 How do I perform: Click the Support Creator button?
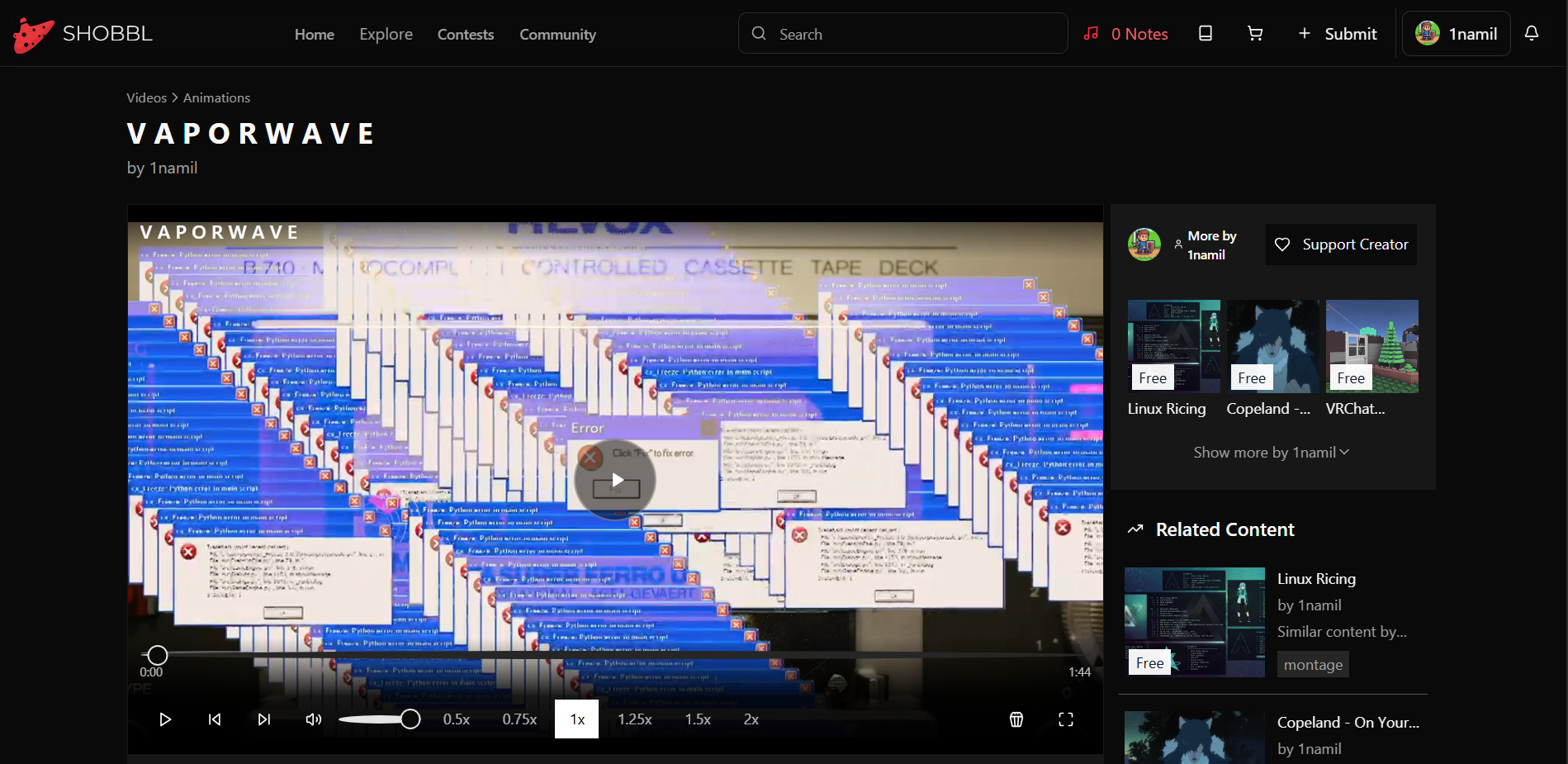1341,244
